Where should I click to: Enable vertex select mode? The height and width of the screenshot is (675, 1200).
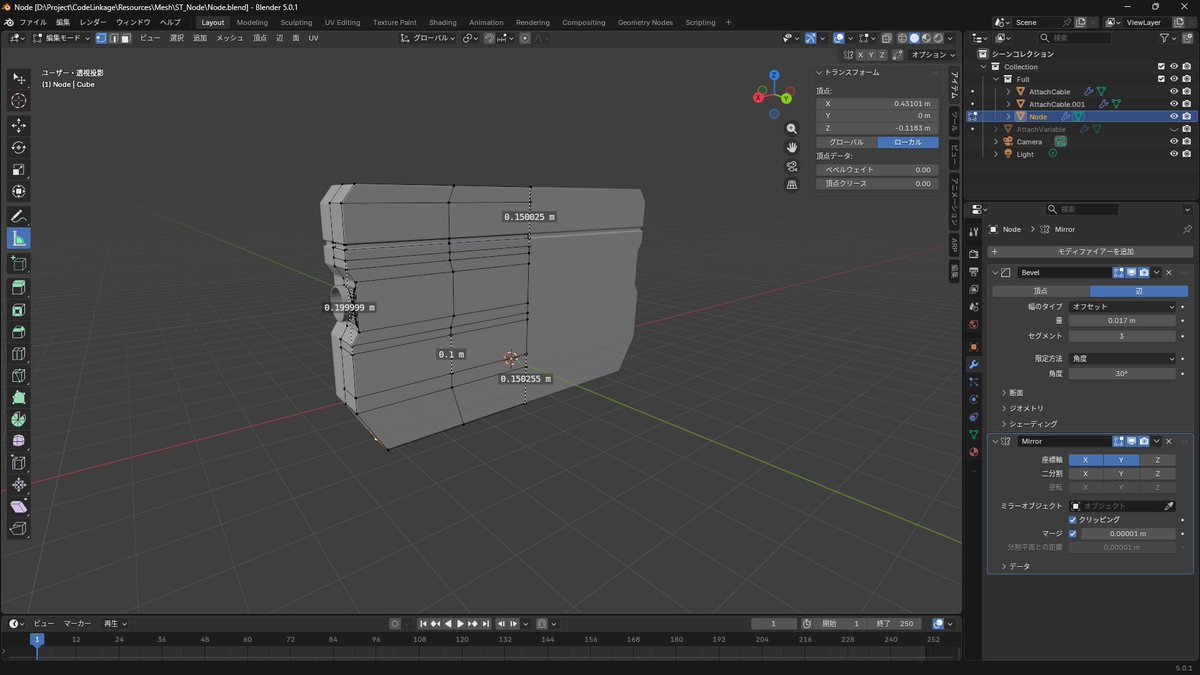101,38
